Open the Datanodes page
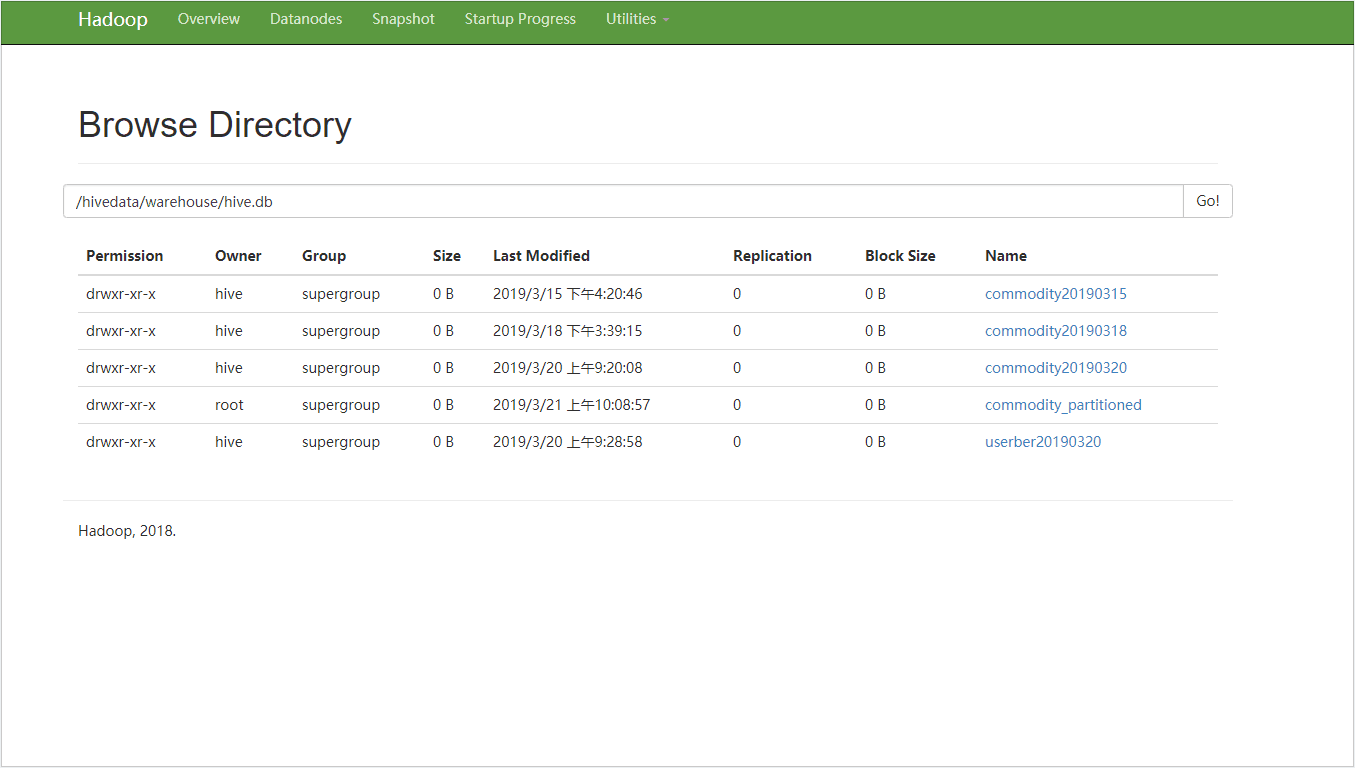 click(x=305, y=18)
